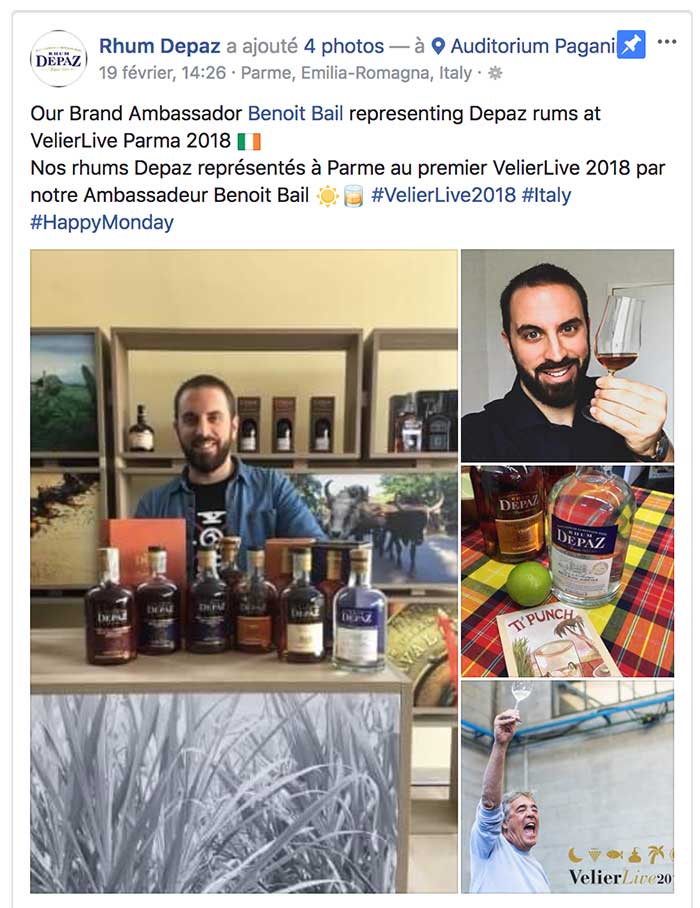Click the #HappyMonday hashtag
The height and width of the screenshot is (908, 700).
coord(102,222)
